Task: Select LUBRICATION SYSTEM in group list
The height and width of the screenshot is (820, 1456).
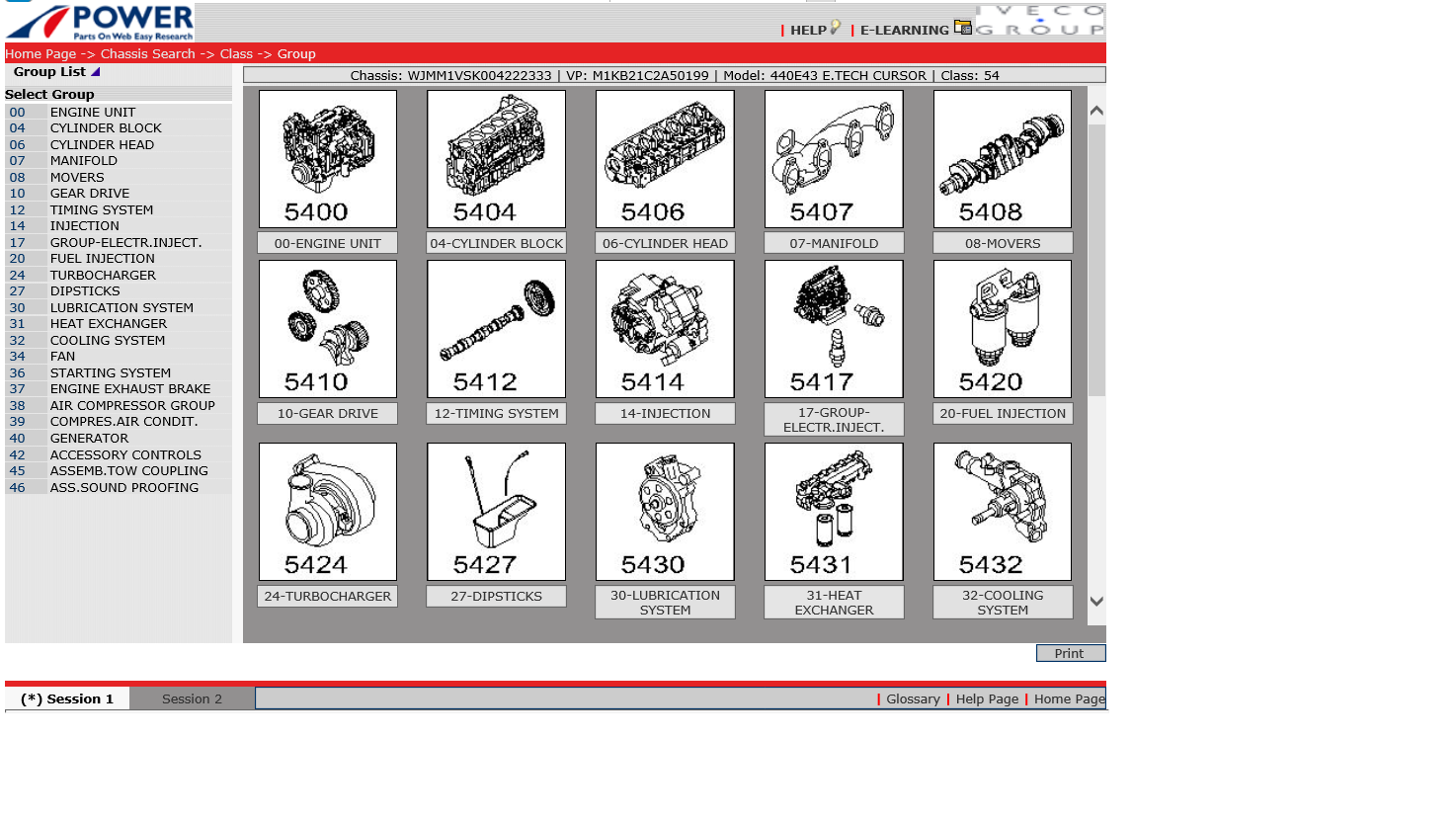Action: coord(121,307)
